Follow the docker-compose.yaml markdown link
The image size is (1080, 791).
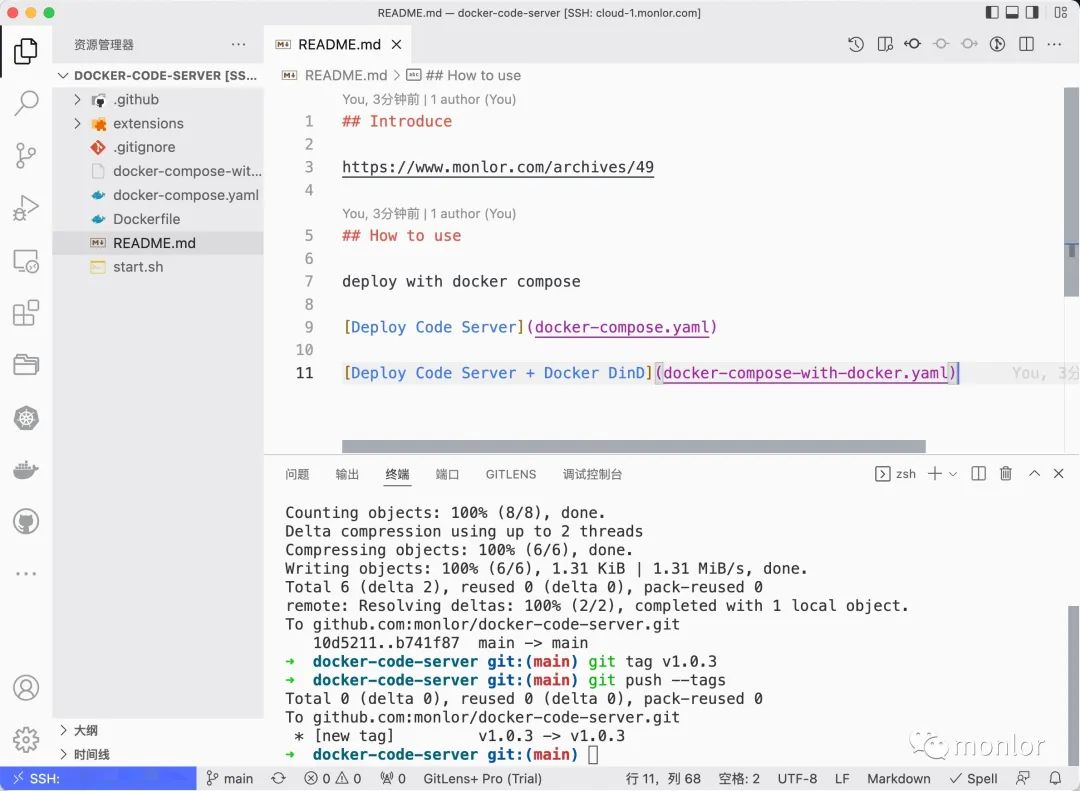pos(622,327)
